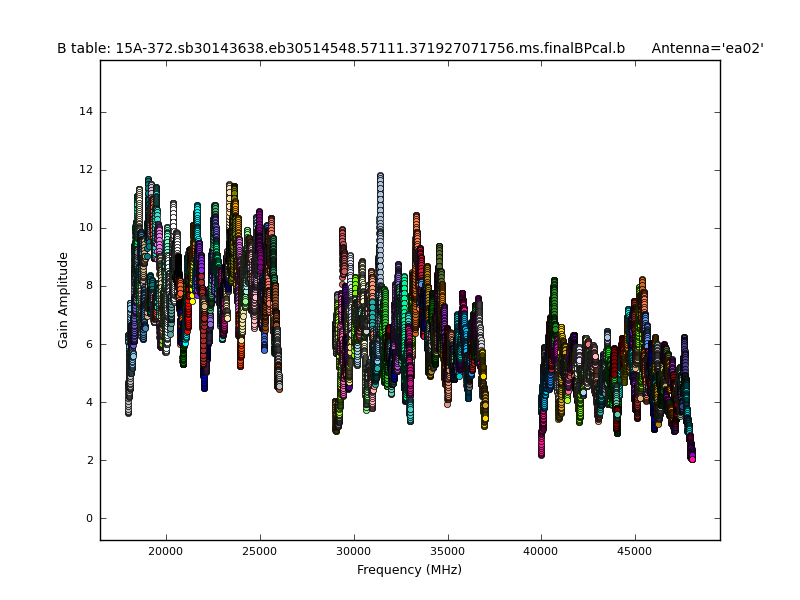The image size is (800, 600).
Task: Click the 'Gain Amplitude' y-axis label
Action: click(x=63, y=300)
